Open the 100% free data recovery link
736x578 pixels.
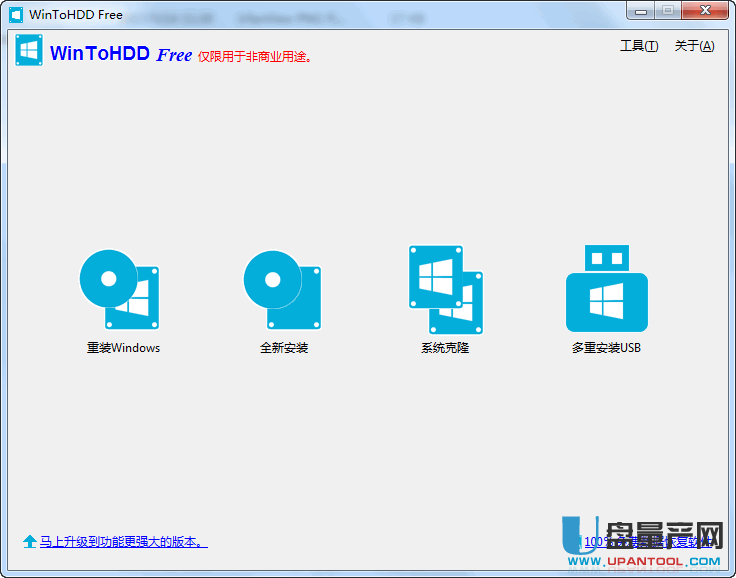(648, 542)
